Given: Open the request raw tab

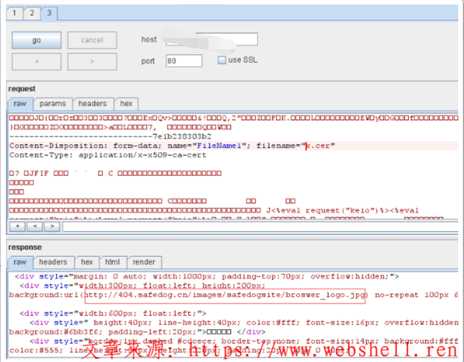Looking at the screenshot, I should click(20, 104).
